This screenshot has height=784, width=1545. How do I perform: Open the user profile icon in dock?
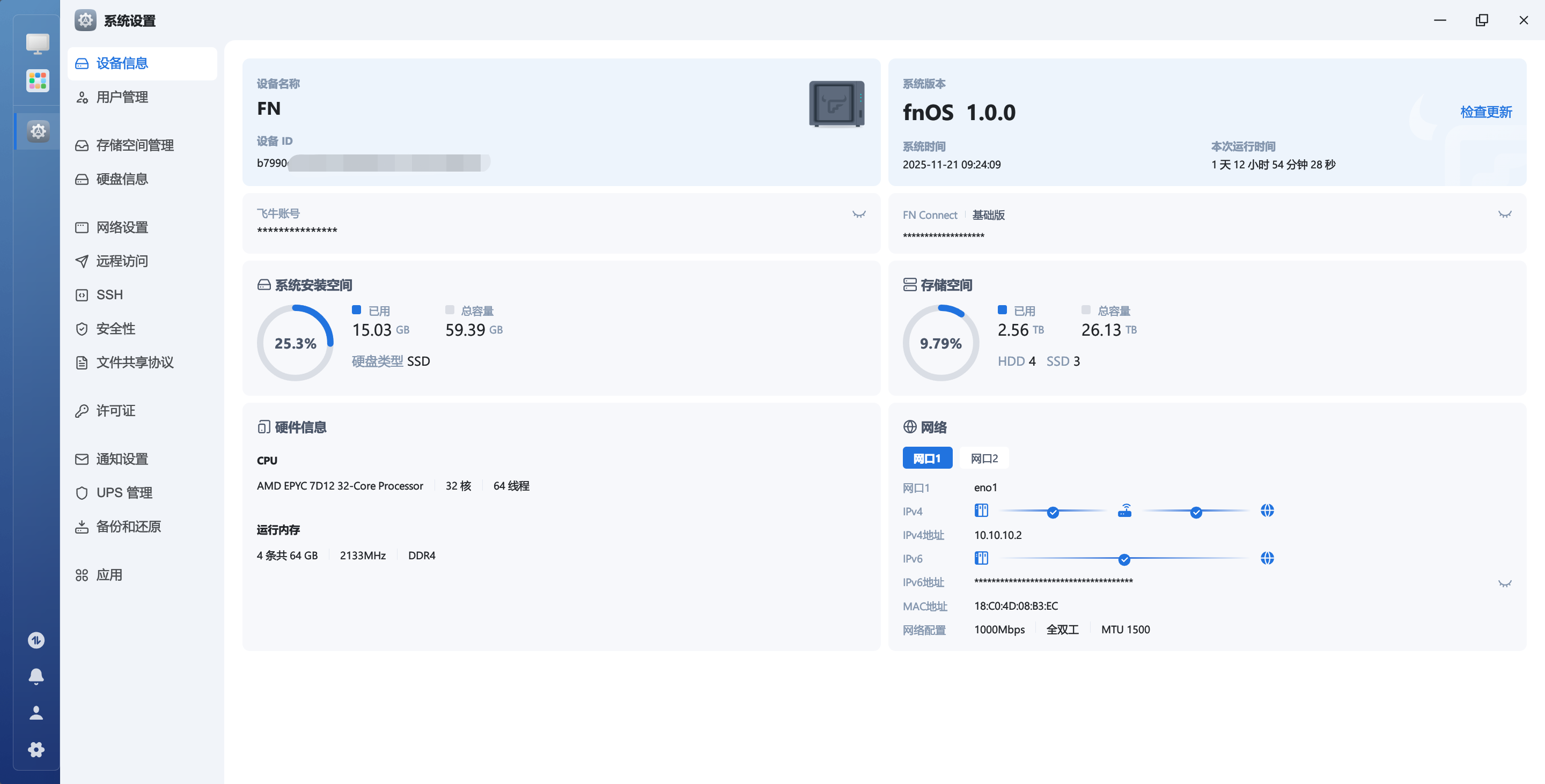[x=36, y=713]
